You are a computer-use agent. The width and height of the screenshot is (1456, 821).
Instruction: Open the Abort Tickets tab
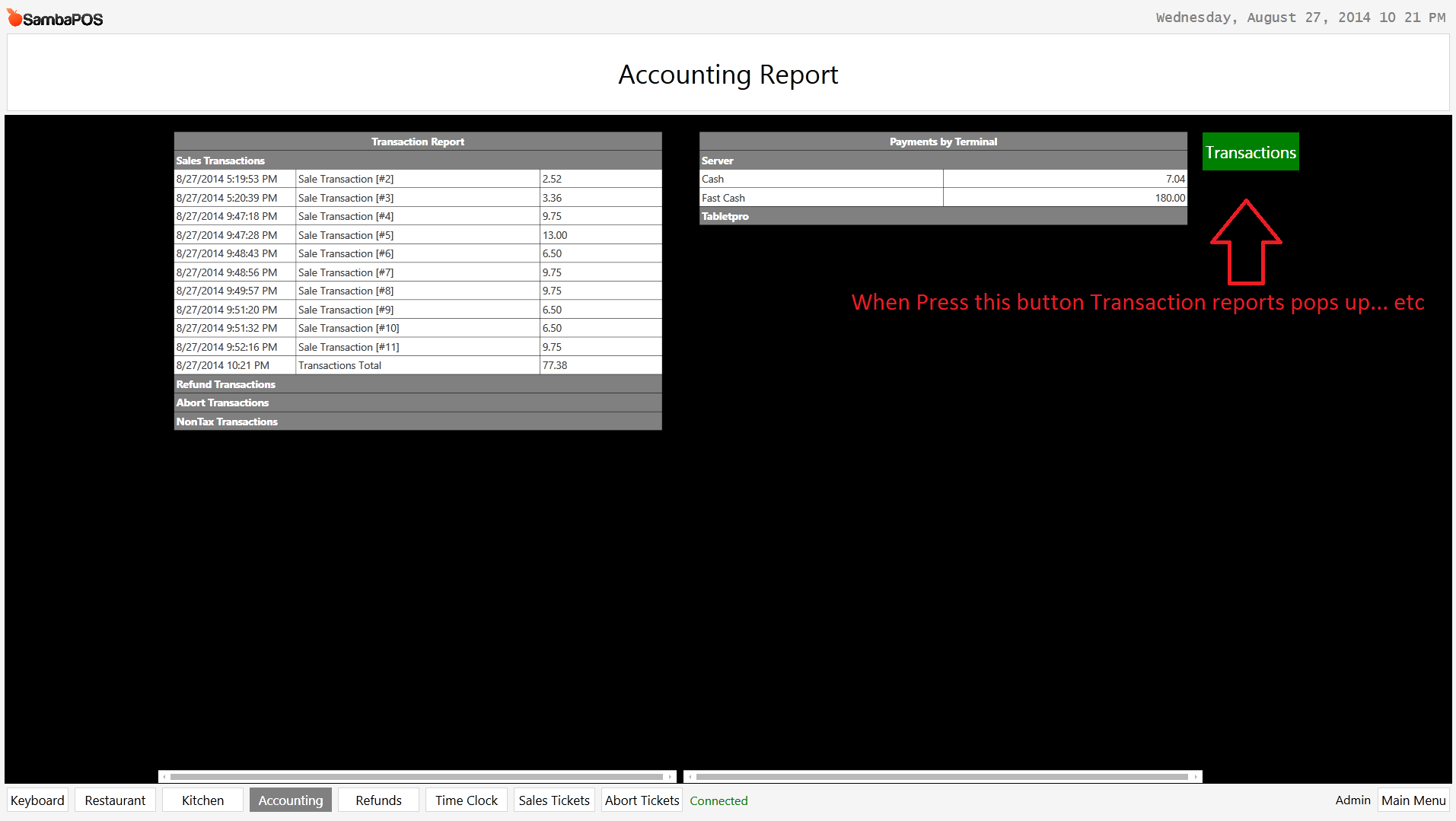coord(642,800)
